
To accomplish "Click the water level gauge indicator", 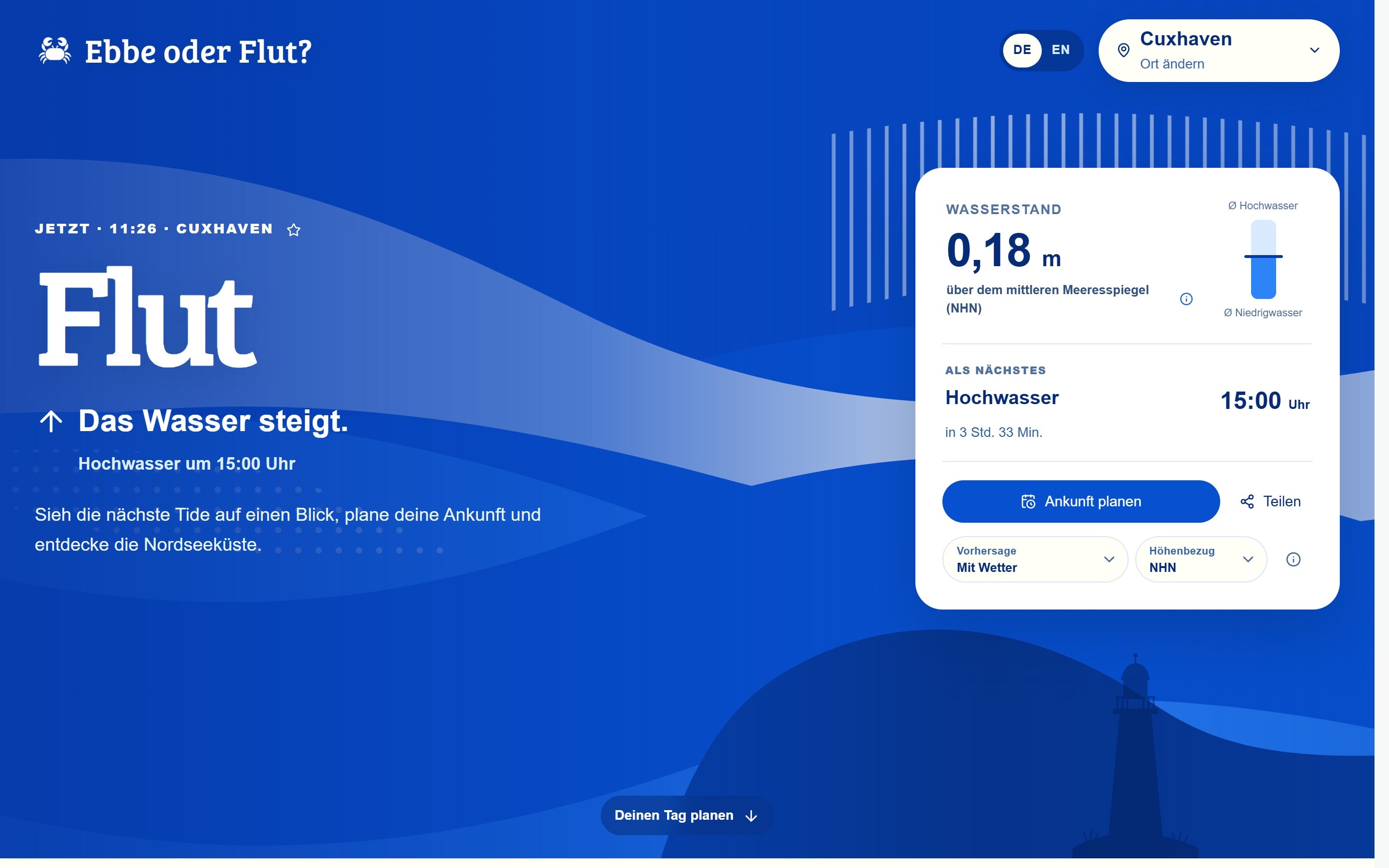I will pos(1263,259).
